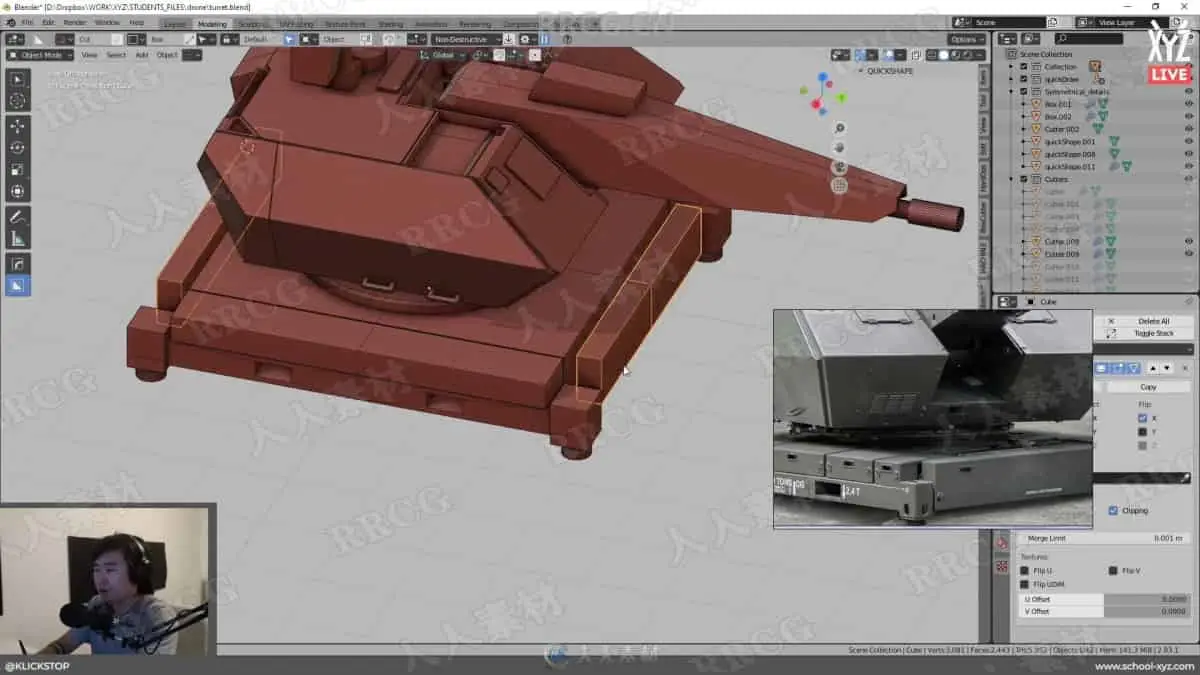Hide the Box.001 object with eye icon
Viewport: 1200px width, 675px height.
1189,104
